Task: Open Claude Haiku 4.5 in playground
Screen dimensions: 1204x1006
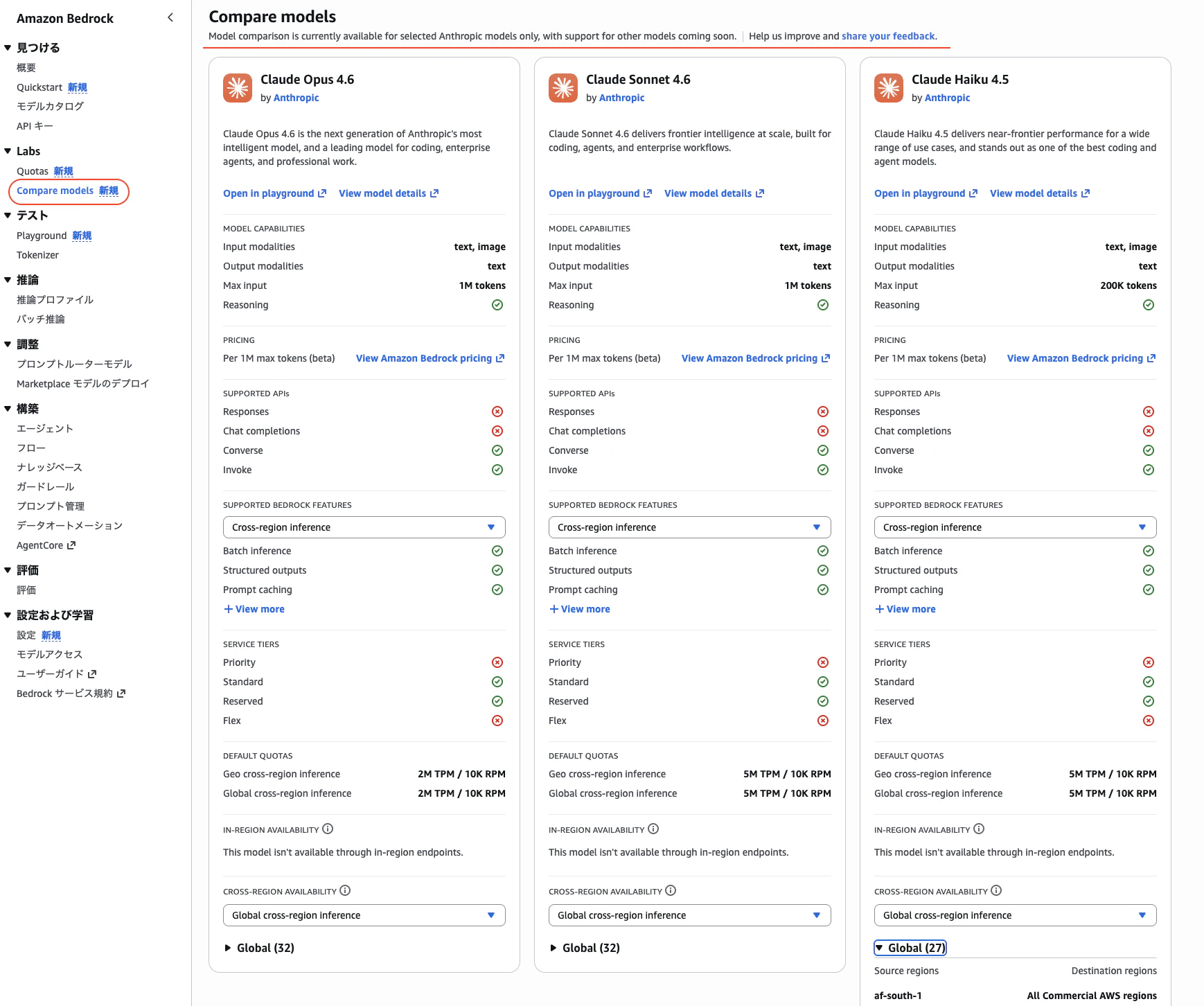Action: tap(926, 193)
